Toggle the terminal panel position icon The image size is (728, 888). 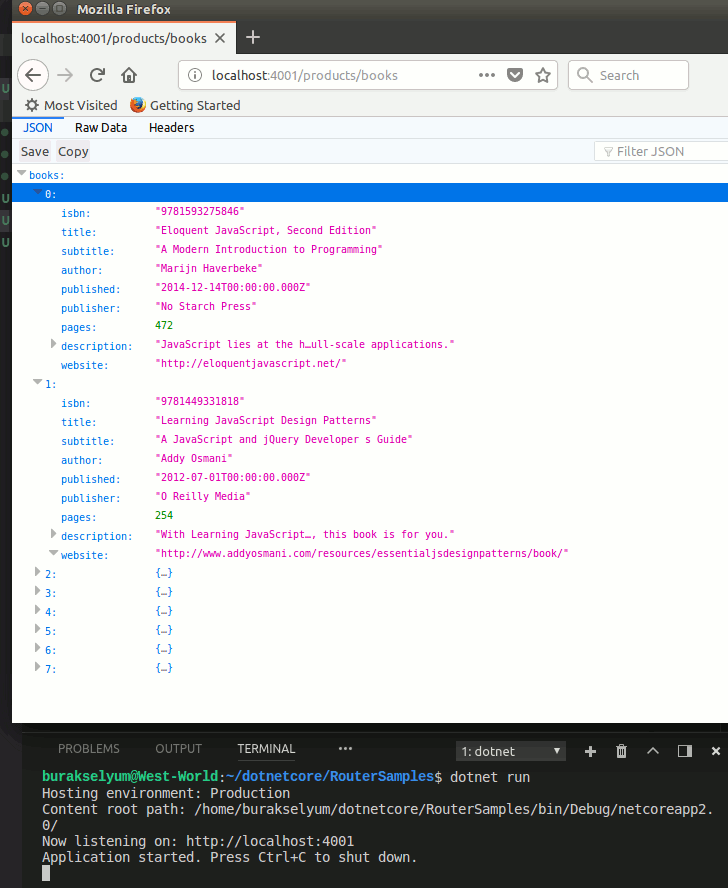pyautogui.click(x=684, y=751)
